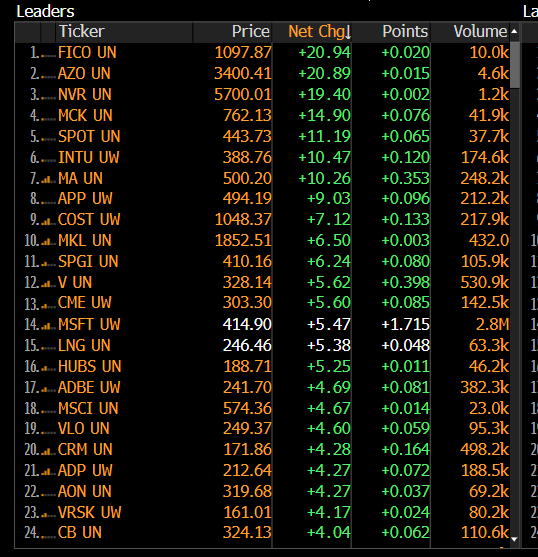Screen dimensions: 538x557
Task: Select the AZO UN ticker
Action: (84, 74)
